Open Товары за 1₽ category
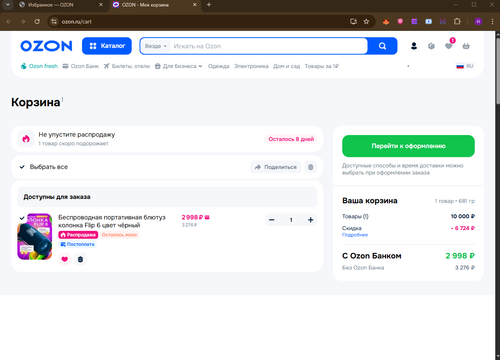 [322, 66]
